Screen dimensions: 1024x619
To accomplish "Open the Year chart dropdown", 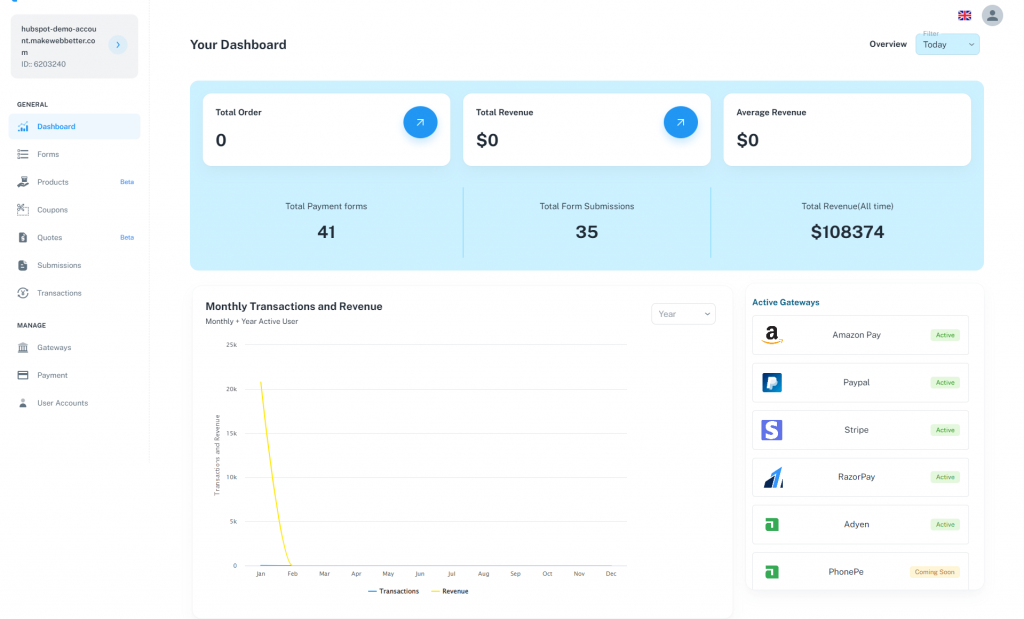I will click(x=683, y=314).
